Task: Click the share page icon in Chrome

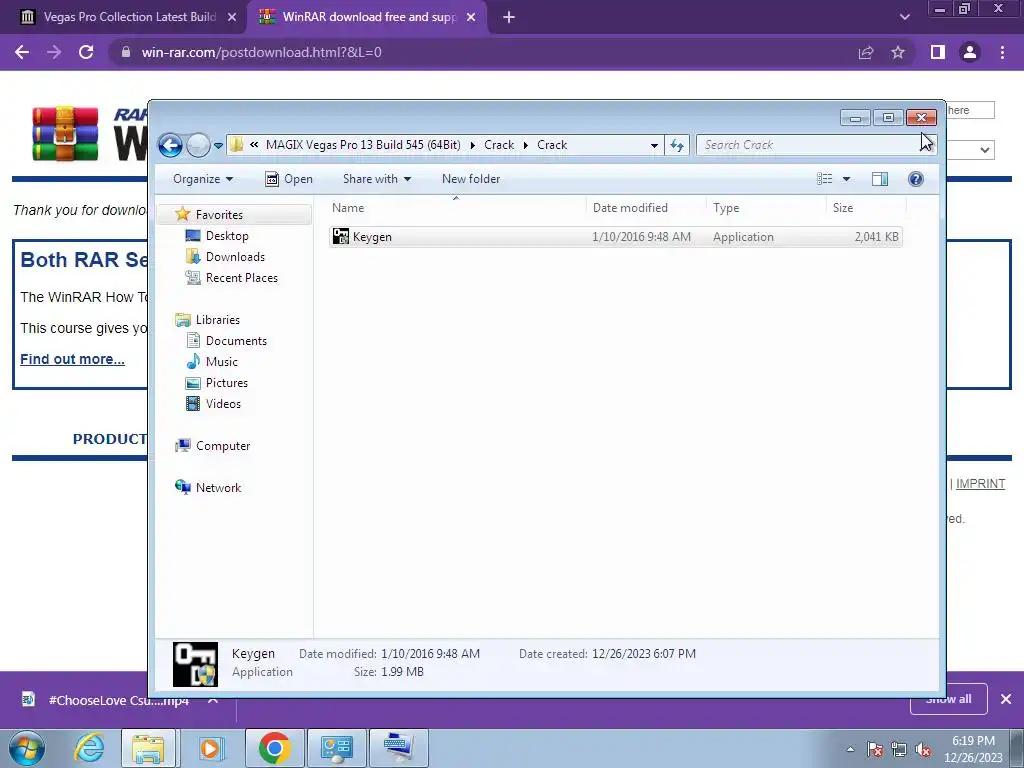Action: pyautogui.click(x=866, y=52)
